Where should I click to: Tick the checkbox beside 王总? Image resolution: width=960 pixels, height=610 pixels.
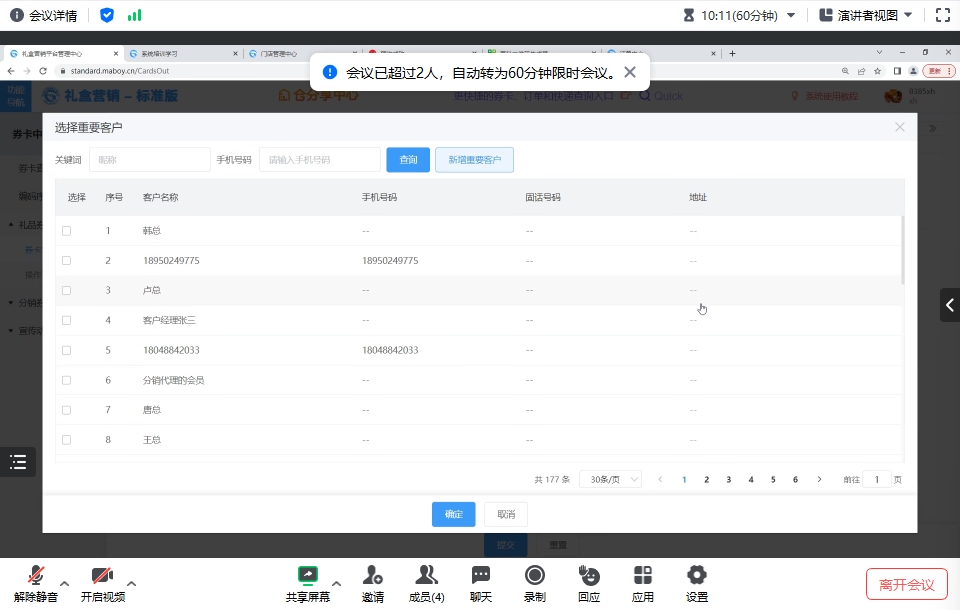point(67,440)
